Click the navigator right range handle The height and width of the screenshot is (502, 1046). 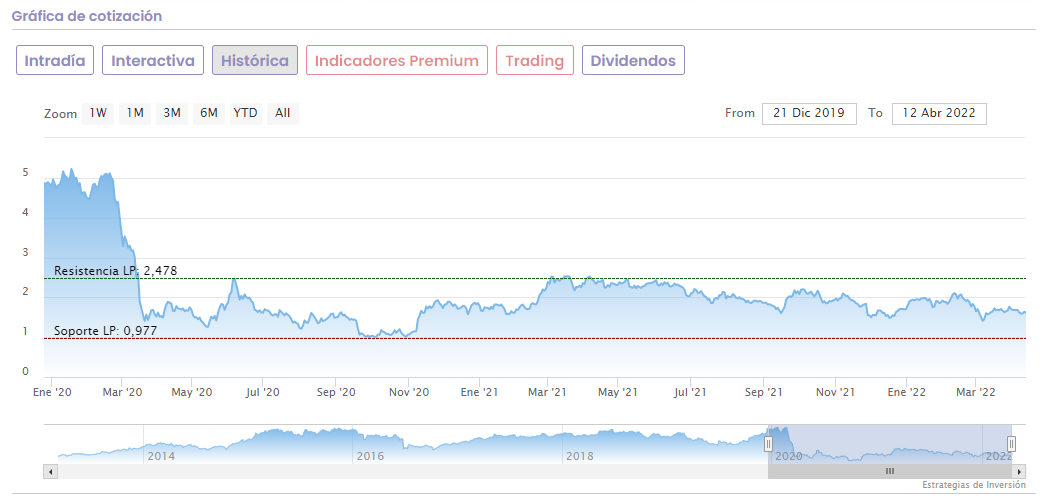[x=1011, y=443]
